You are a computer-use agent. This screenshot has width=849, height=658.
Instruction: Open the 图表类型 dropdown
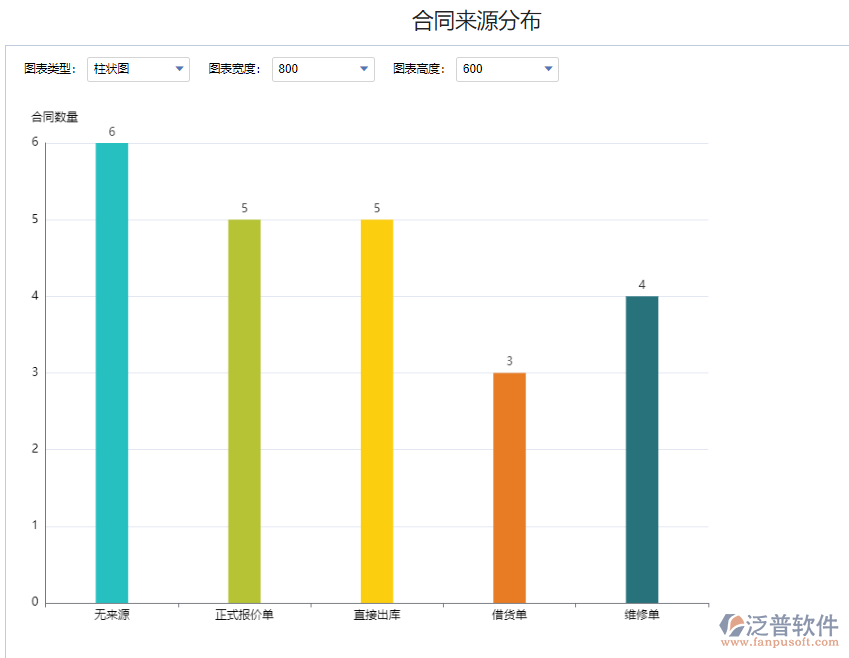point(138,69)
